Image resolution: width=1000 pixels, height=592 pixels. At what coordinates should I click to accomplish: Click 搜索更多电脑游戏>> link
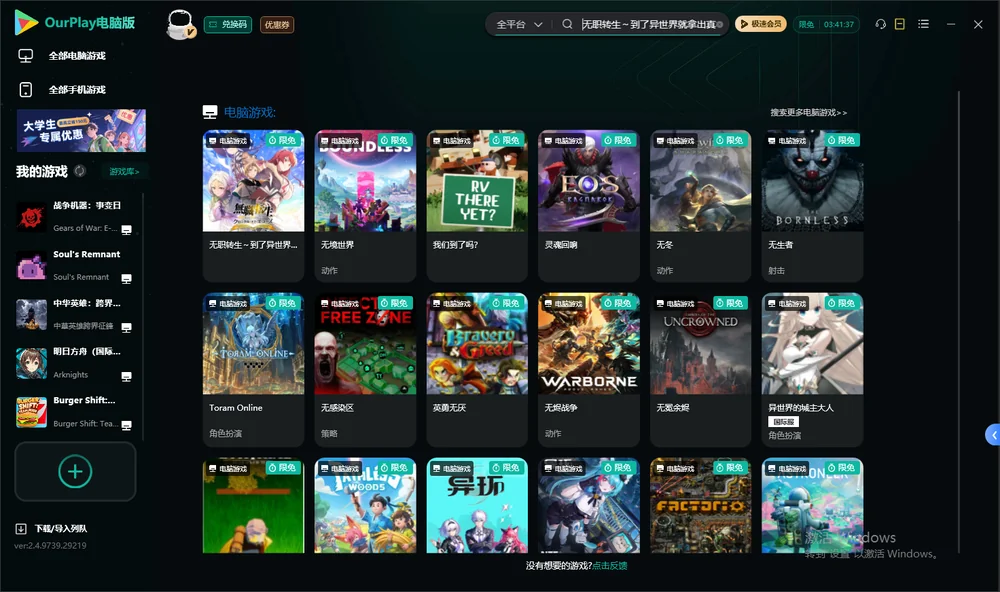(x=808, y=112)
